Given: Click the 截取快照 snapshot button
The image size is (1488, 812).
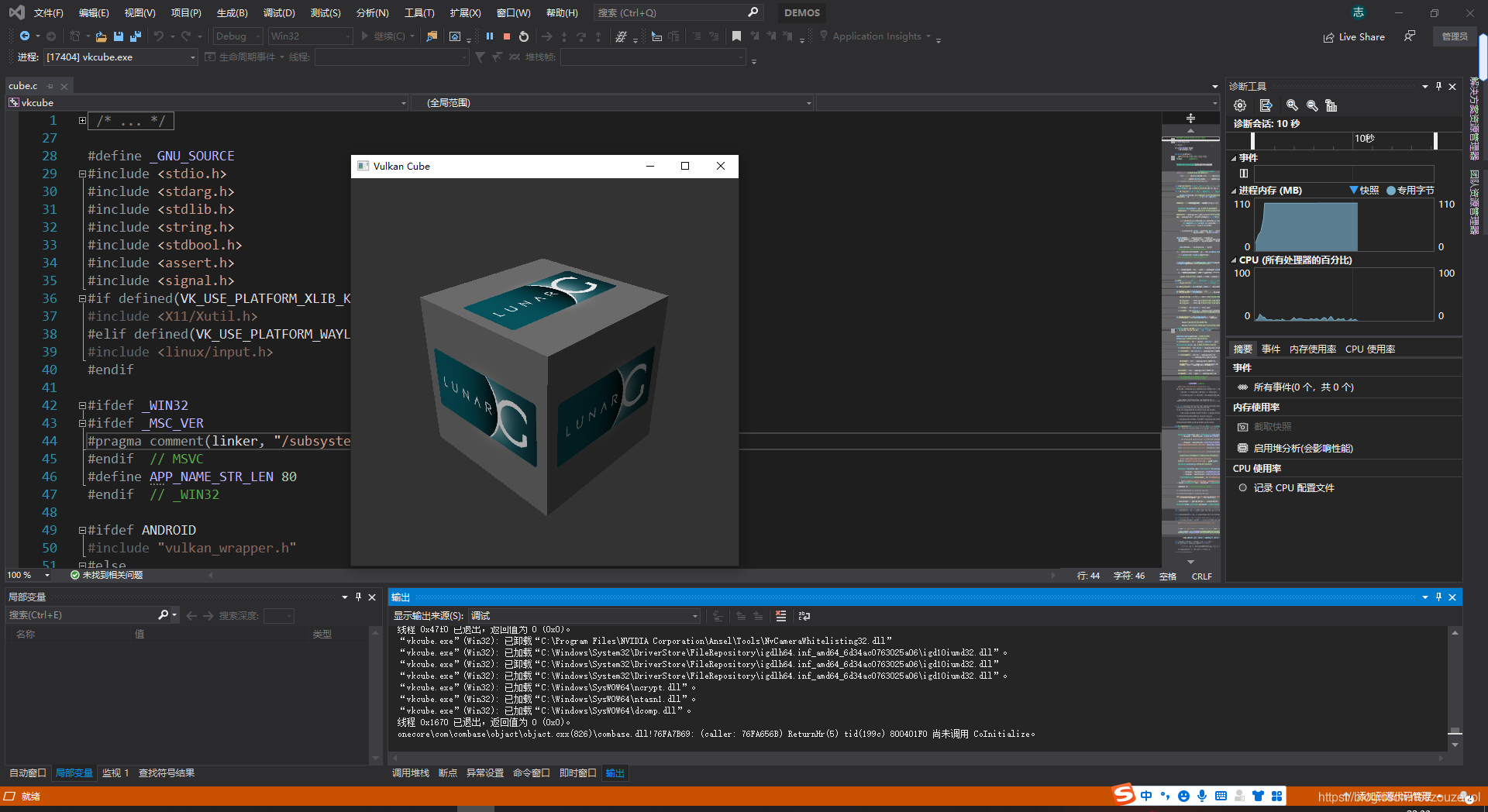Looking at the screenshot, I should click(1265, 427).
